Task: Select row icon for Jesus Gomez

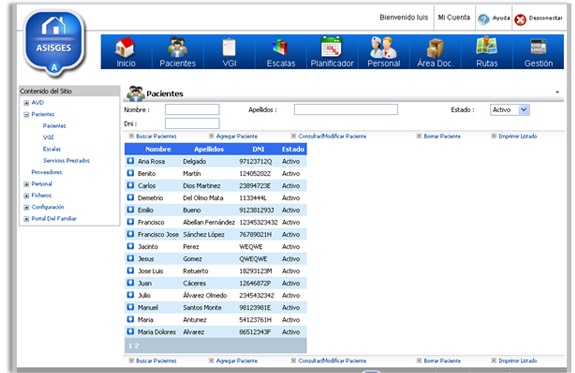Action: [x=131, y=258]
